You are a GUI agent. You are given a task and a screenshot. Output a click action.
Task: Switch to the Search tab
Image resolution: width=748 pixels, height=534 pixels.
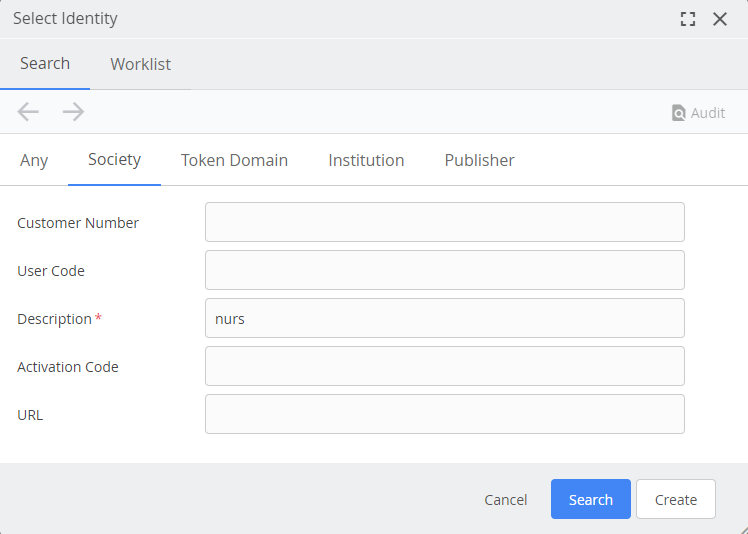(x=45, y=64)
